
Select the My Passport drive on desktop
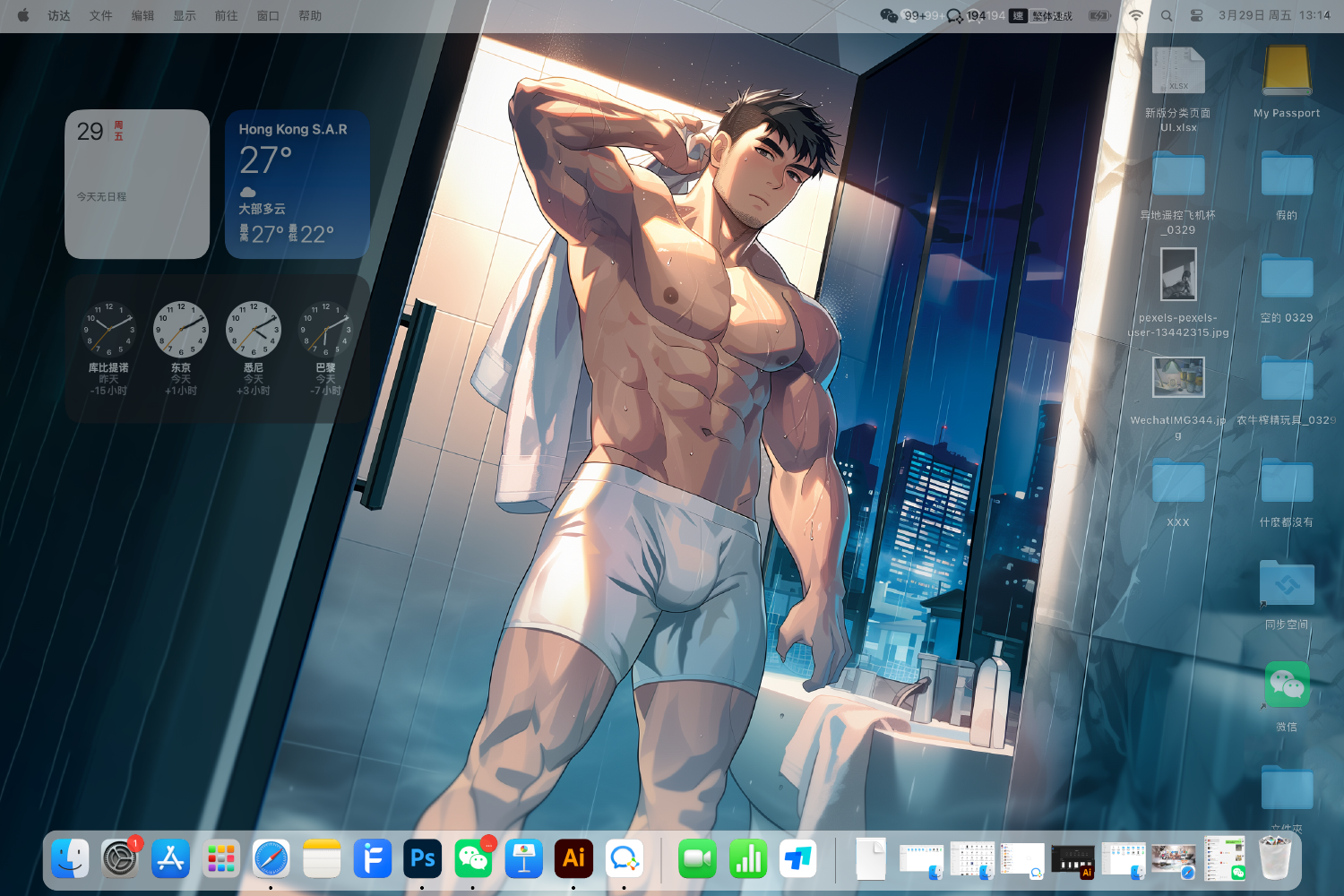click(1287, 72)
